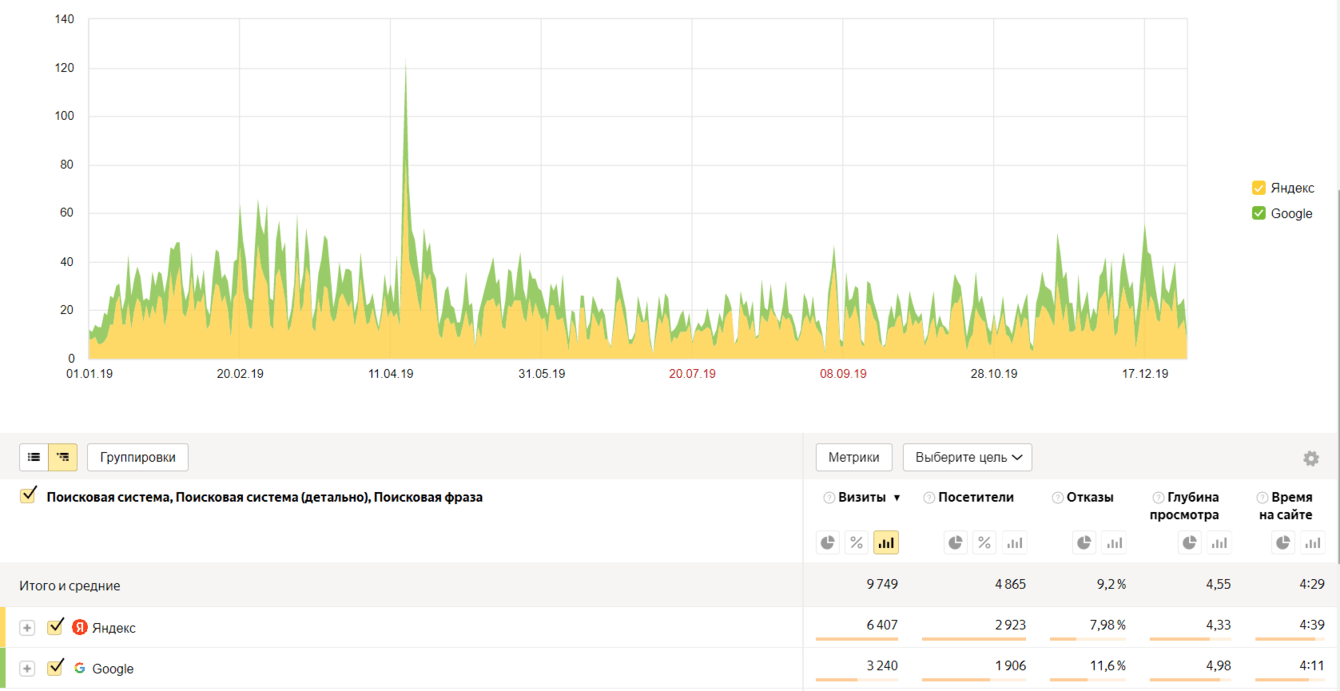Screen dimensions: 1340x691
Task: Uncheck the Яндекс row checkbox
Action: click(x=56, y=627)
